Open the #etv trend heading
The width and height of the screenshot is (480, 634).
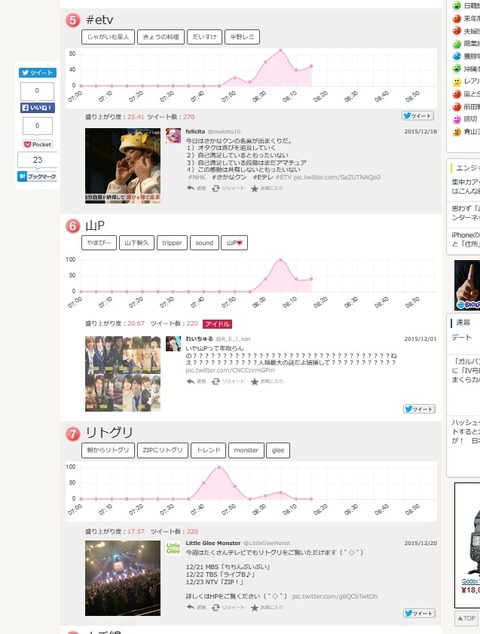tap(99, 19)
